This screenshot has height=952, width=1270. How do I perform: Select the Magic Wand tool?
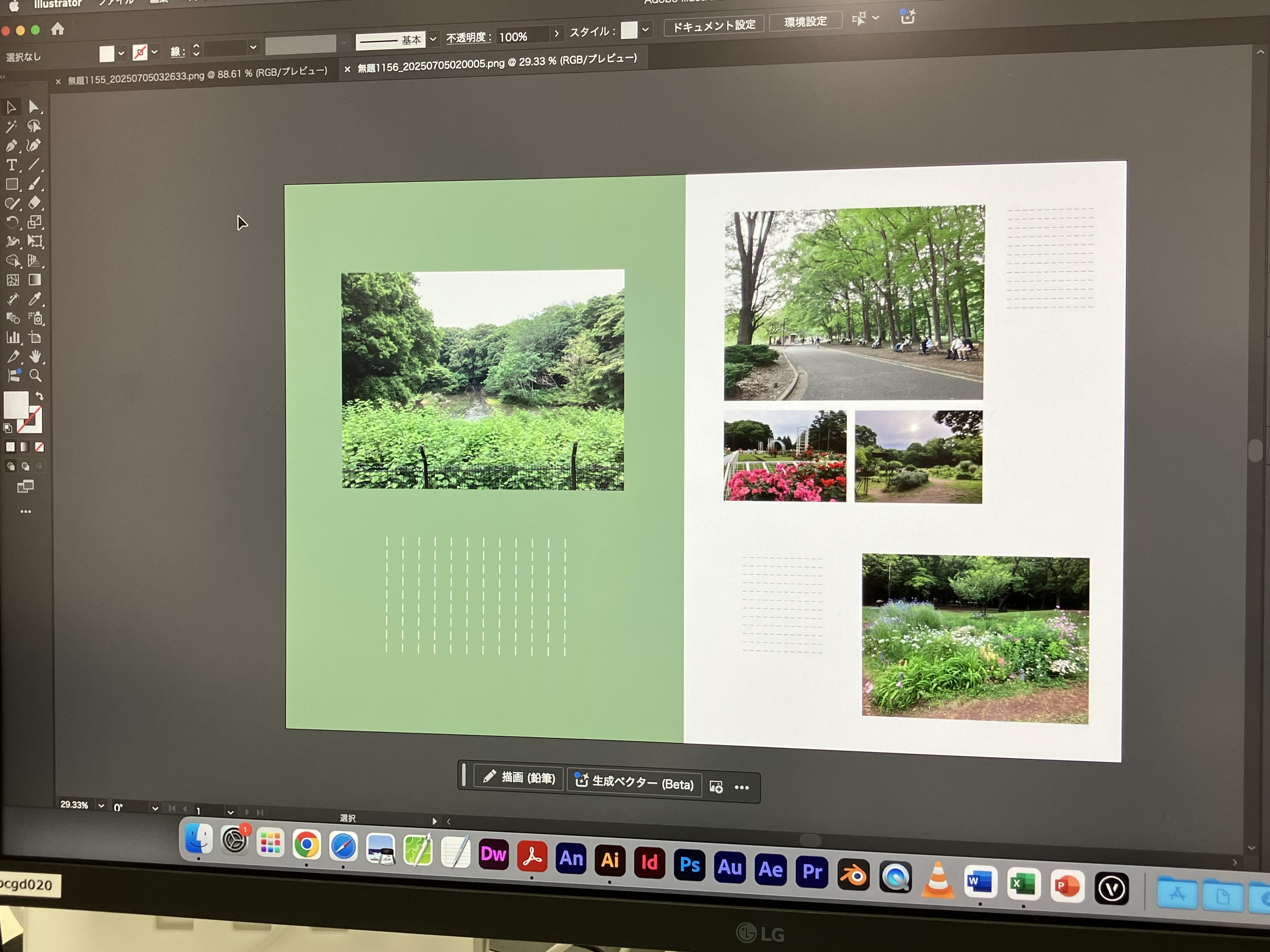click(x=11, y=127)
